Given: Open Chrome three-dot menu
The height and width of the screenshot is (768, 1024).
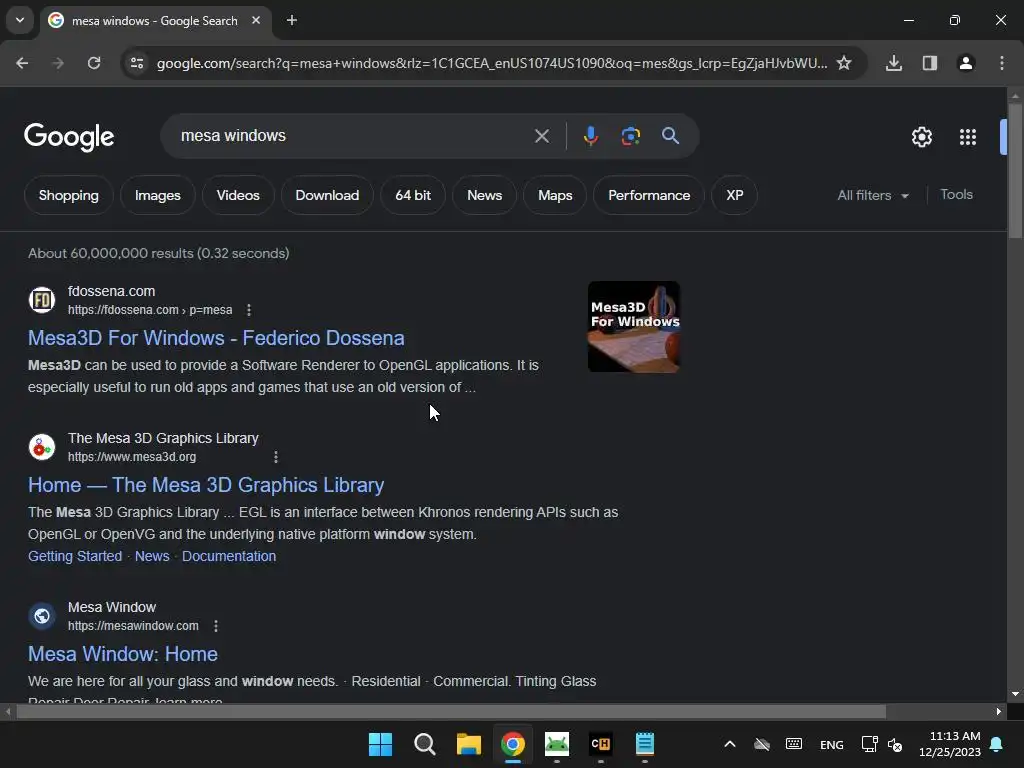Looking at the screenshot, I should pyautogui.click(x=1002, y=63).
